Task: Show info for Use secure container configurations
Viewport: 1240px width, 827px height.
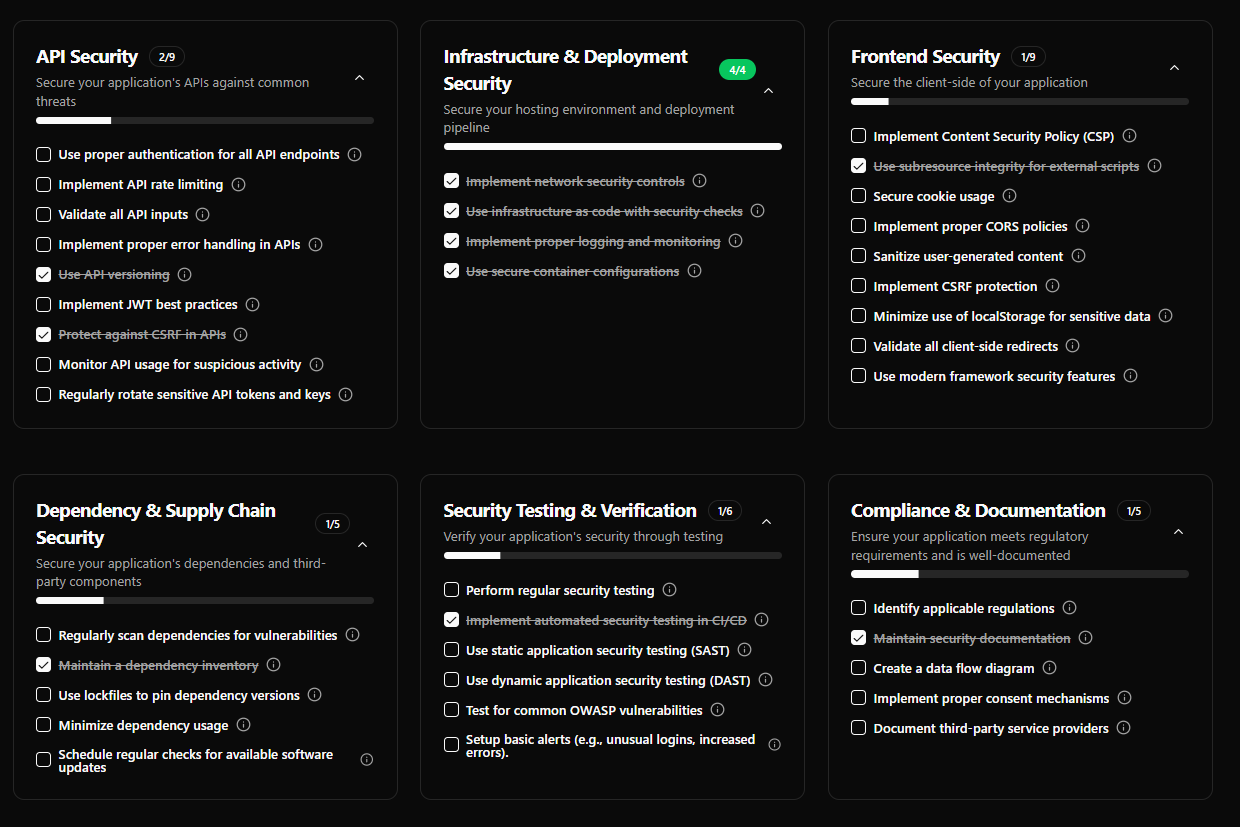Action: [x=695, y=271]
